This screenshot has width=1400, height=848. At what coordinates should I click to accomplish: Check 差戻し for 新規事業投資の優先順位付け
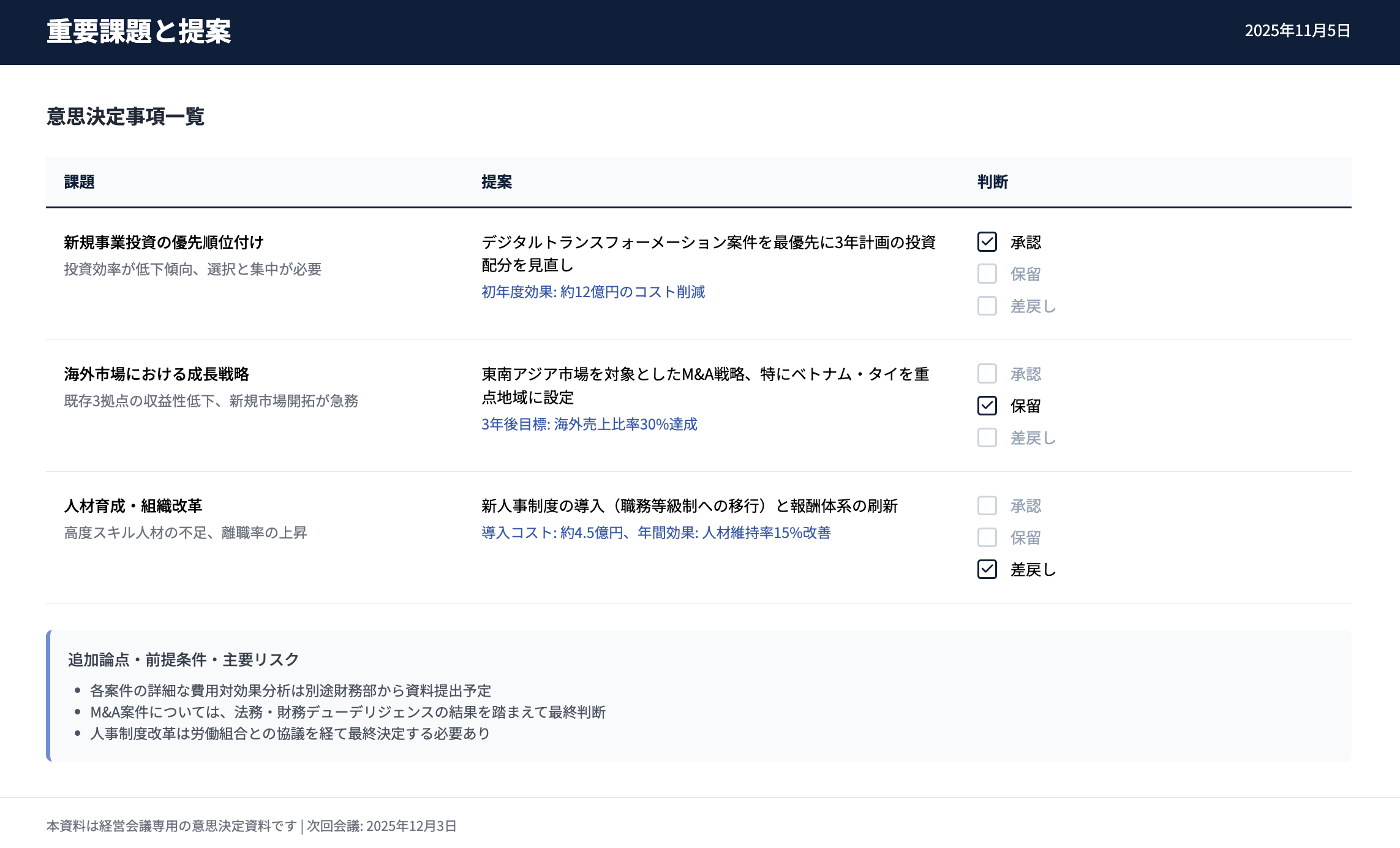[x=987, y=307]
